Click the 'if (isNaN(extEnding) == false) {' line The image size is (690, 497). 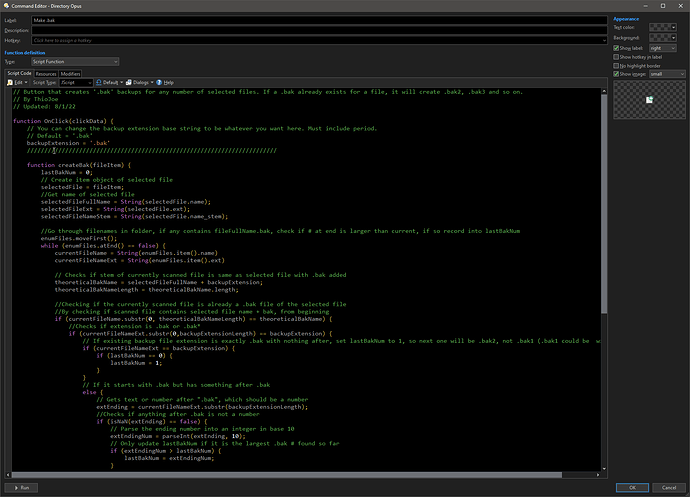pos(152,422)
